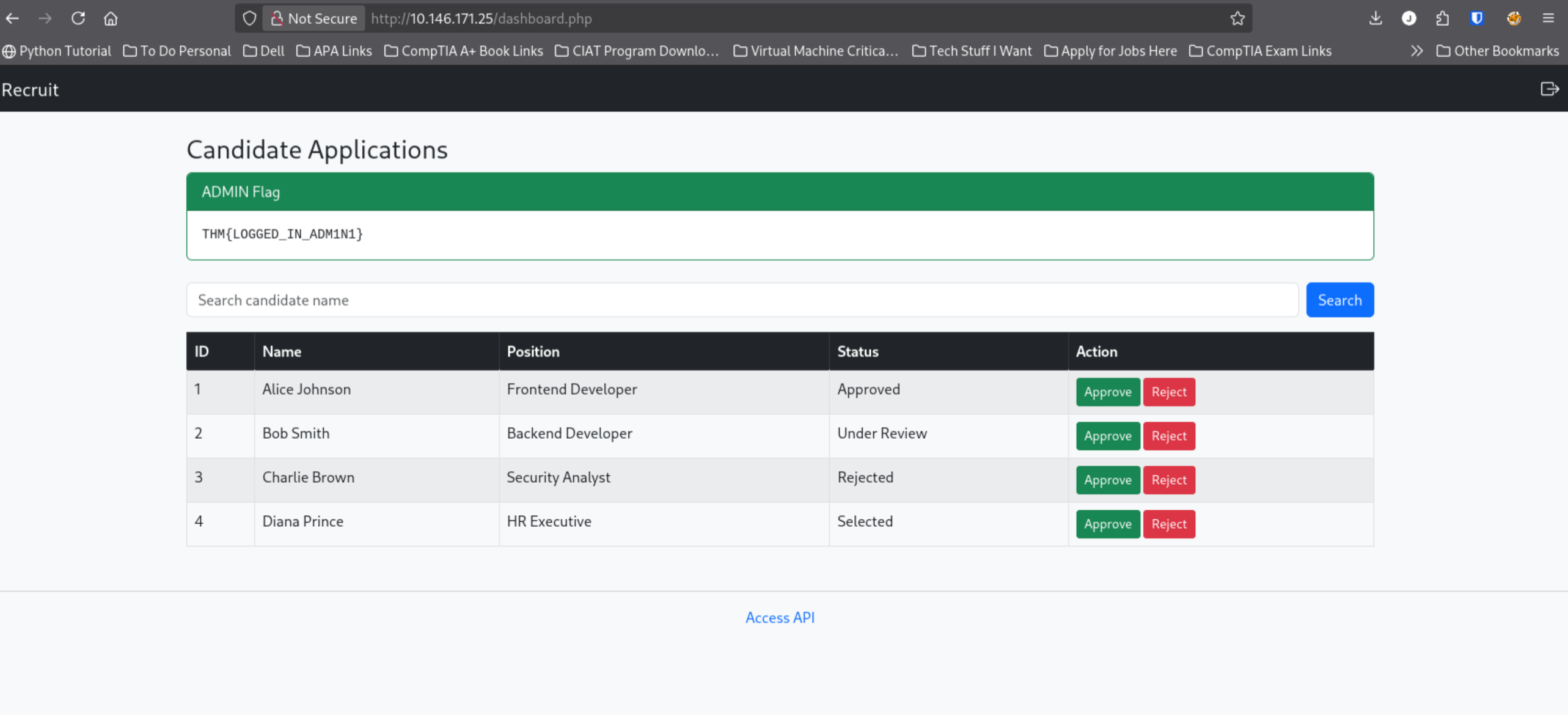
Task: Bookmark this page with the star
Action: (1237, 18)
